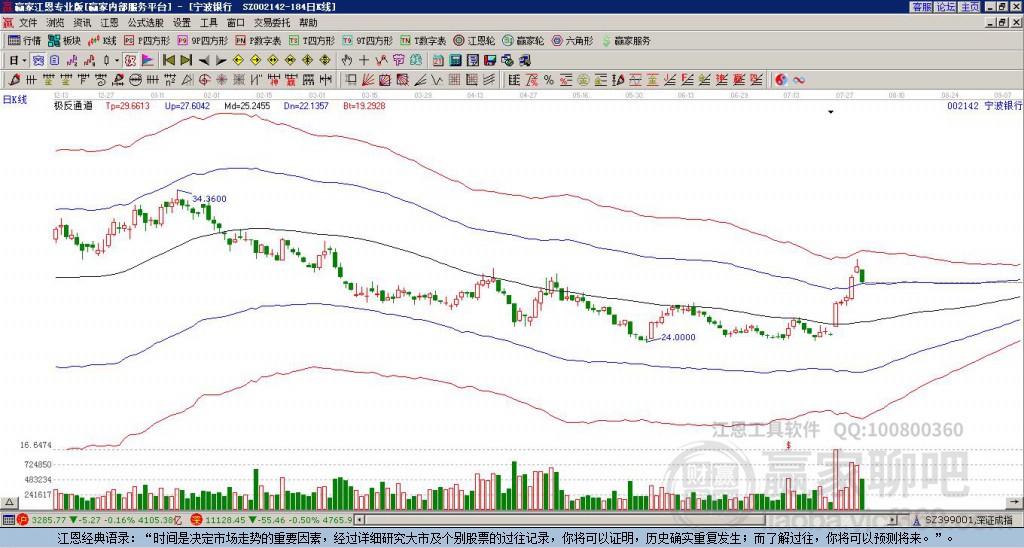Open the 赢家轮 tool

coord(523,40)
